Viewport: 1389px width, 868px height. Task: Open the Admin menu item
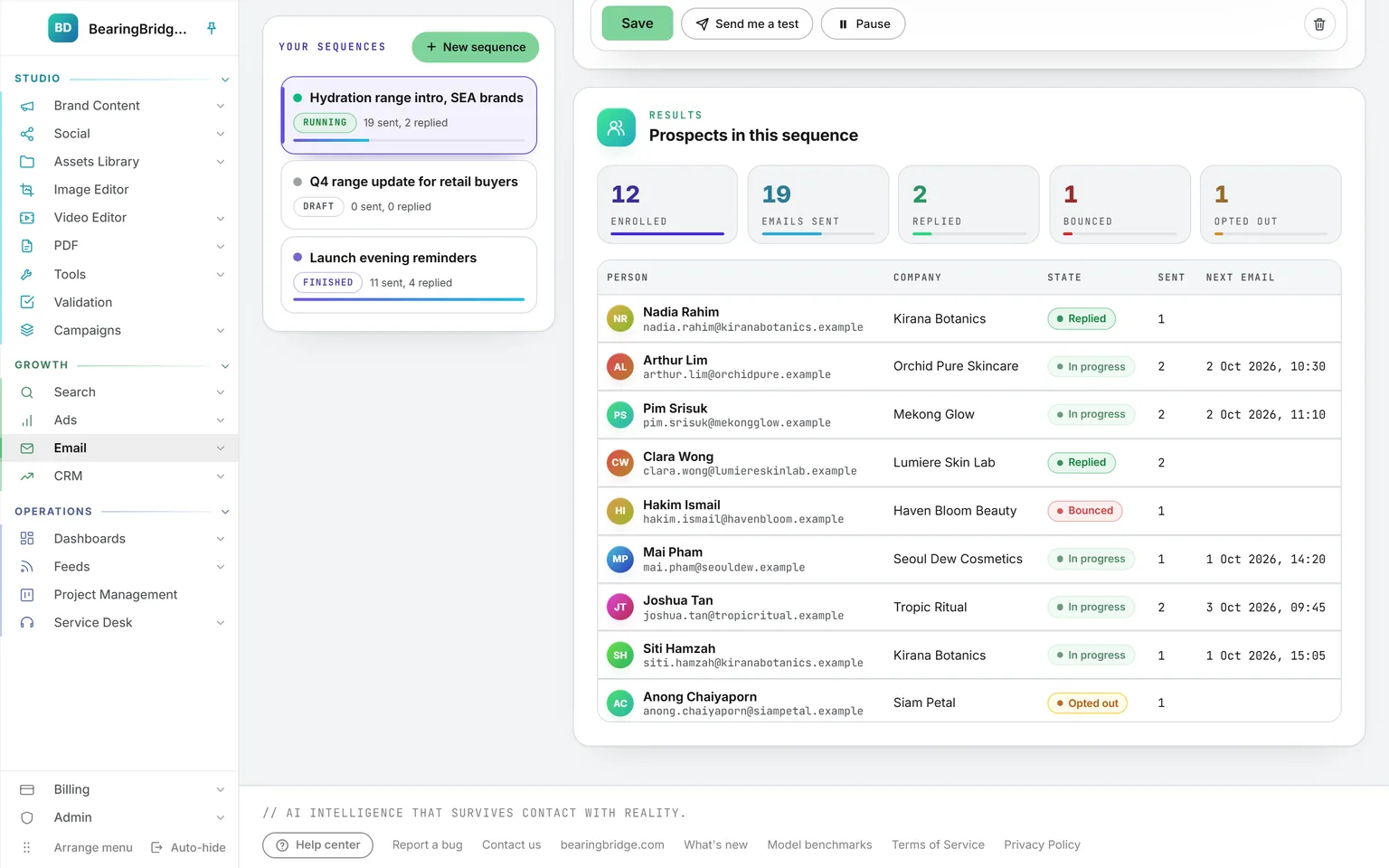[120, 817]
